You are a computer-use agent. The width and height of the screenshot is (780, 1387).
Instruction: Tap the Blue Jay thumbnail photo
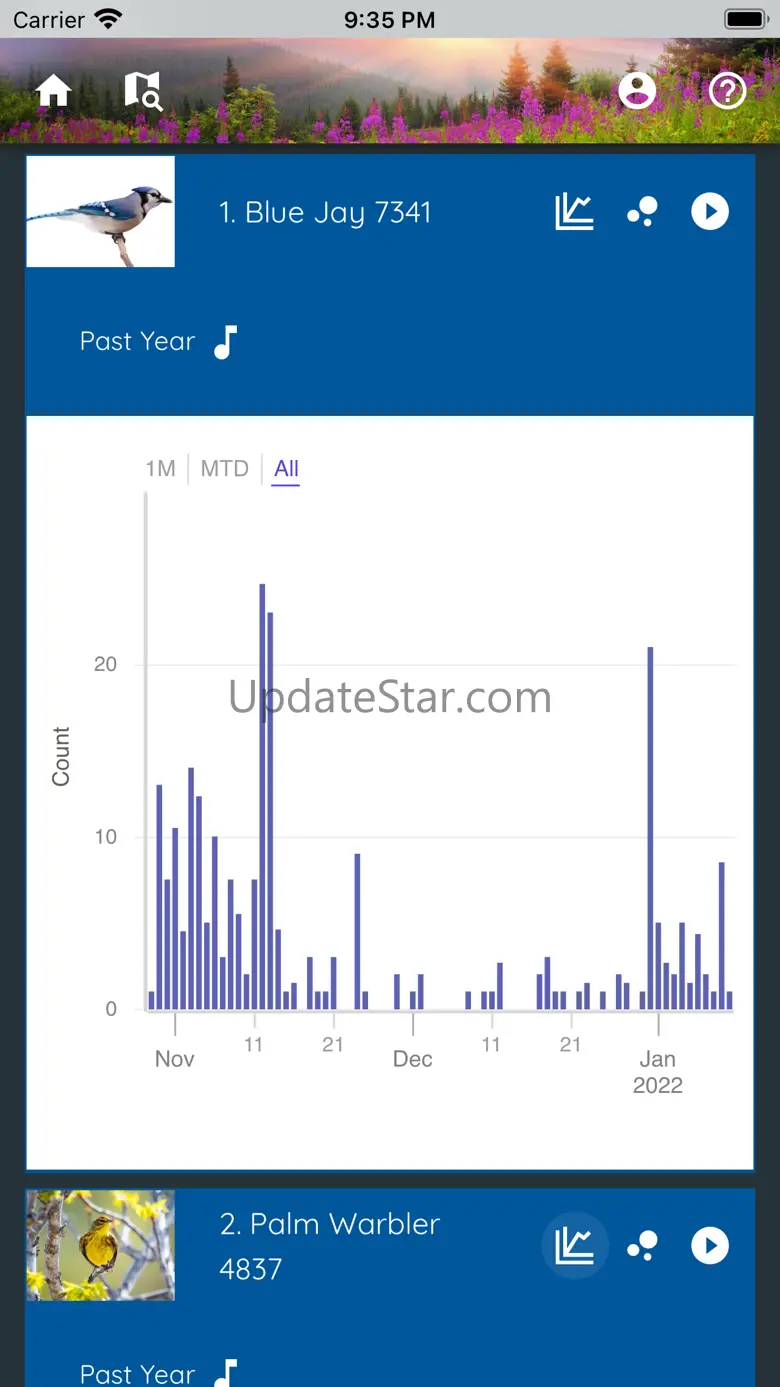click(100, 212)
